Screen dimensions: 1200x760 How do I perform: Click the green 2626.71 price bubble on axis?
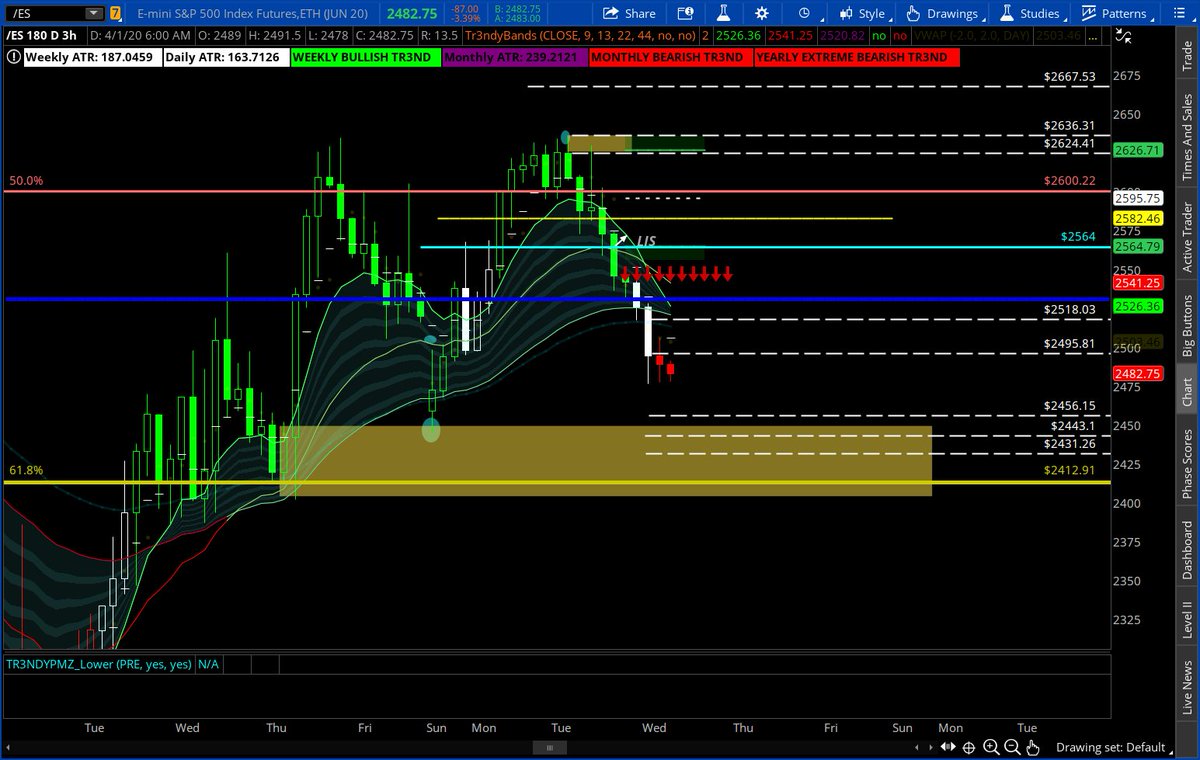click(1139, 150)
